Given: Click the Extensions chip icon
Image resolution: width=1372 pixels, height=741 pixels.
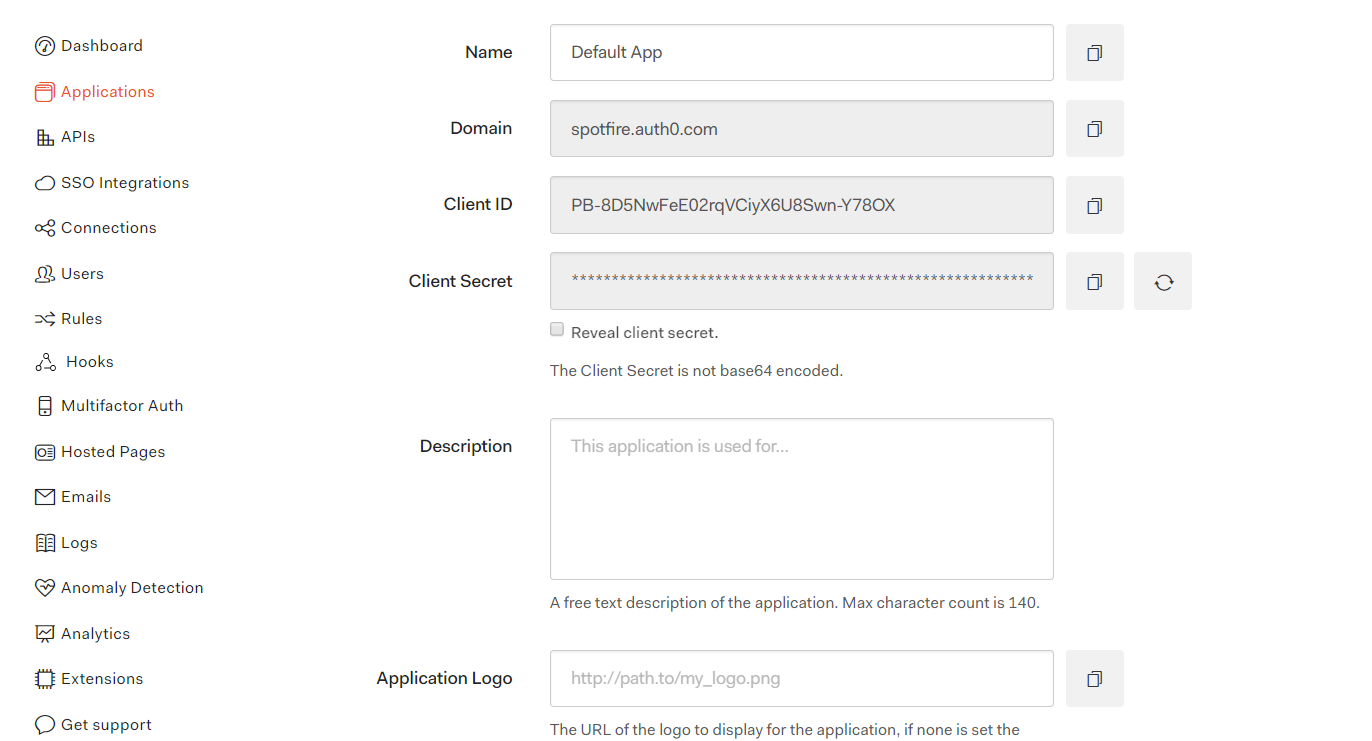Looking at the screenshot, I should click(x=45, y=679).
